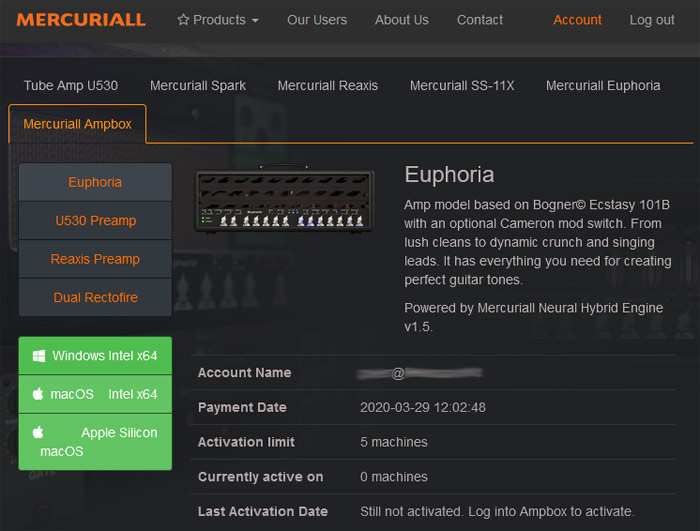Open the Account page
The height and width of the screenshot is (531, 700).
[577, 20]
